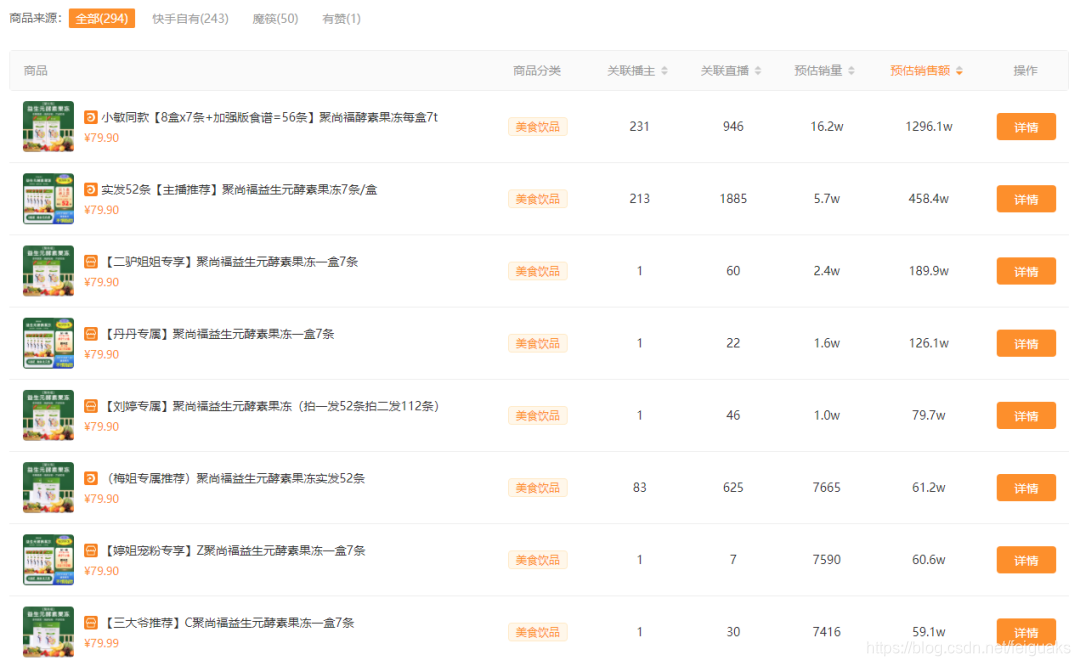Click the 7590 estimated sales value
This screenshot has width=1080, height=666.
[827, 560]
